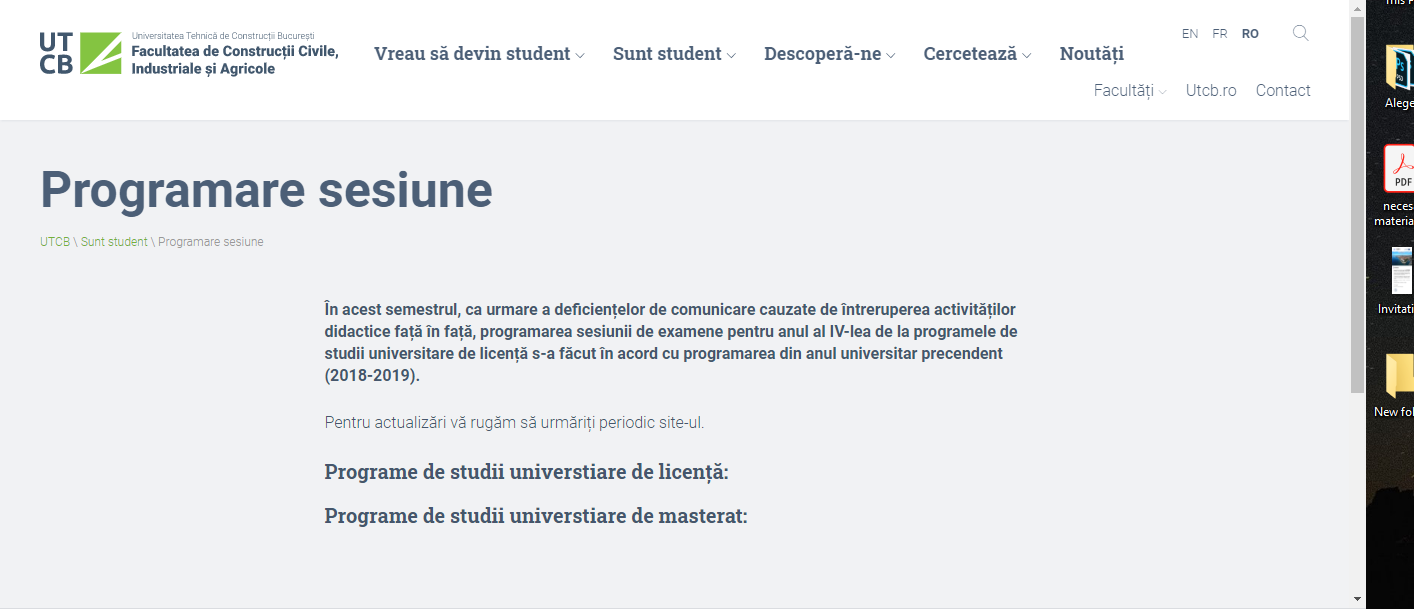Viewport: 1414px width, 609px height.
Task: Expand the Cercetează menu
Action: pyautogui.click(x=977, y=54)
